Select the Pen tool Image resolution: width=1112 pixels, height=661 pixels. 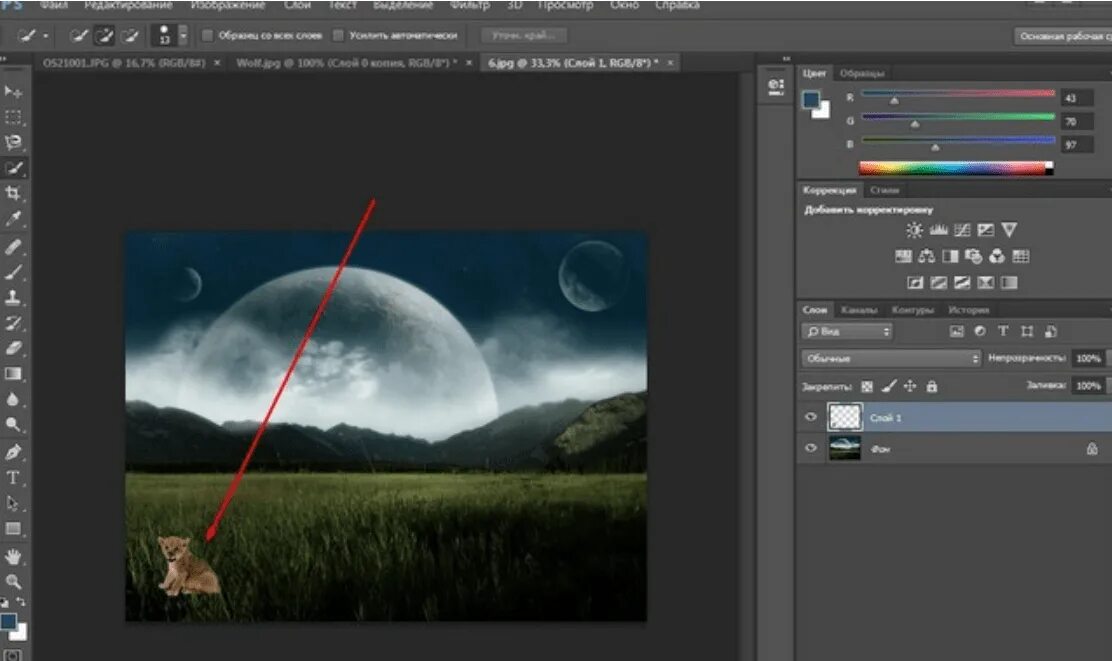point(13,452)
